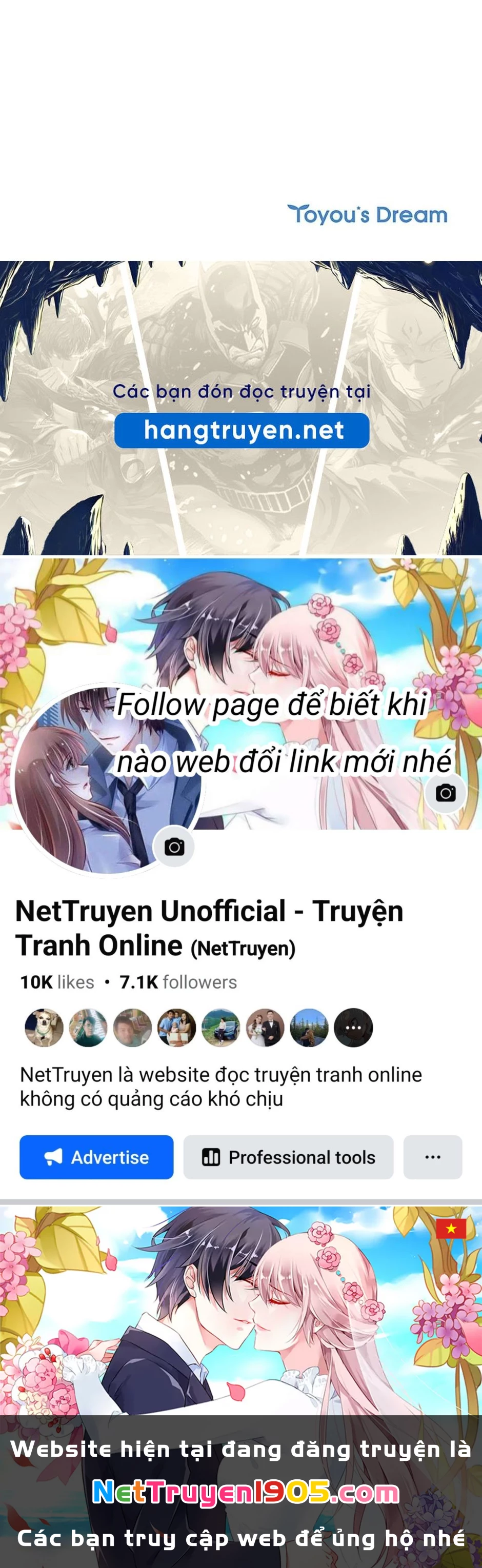Image resolution: width=482 pixels, height=1568 pixels.
Task: Click the dog avatar follower thumbnail
Action: click(x=44, y=1028)
